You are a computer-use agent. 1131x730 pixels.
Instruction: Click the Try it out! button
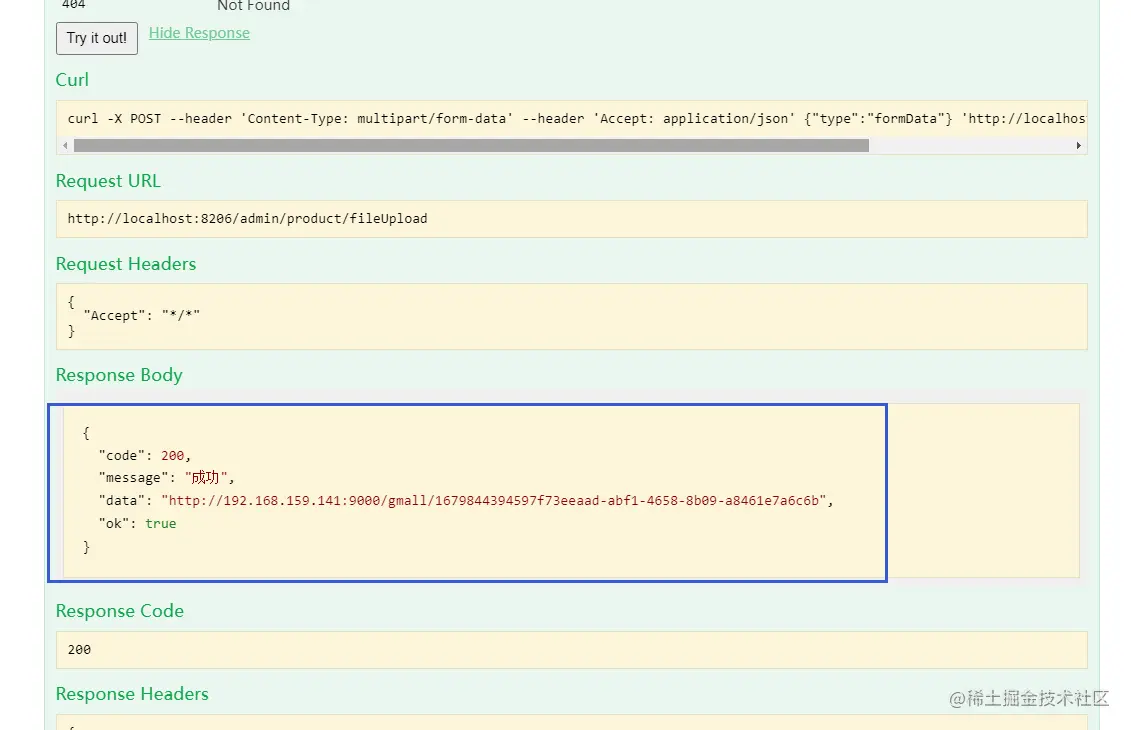(x=97, y=38)
